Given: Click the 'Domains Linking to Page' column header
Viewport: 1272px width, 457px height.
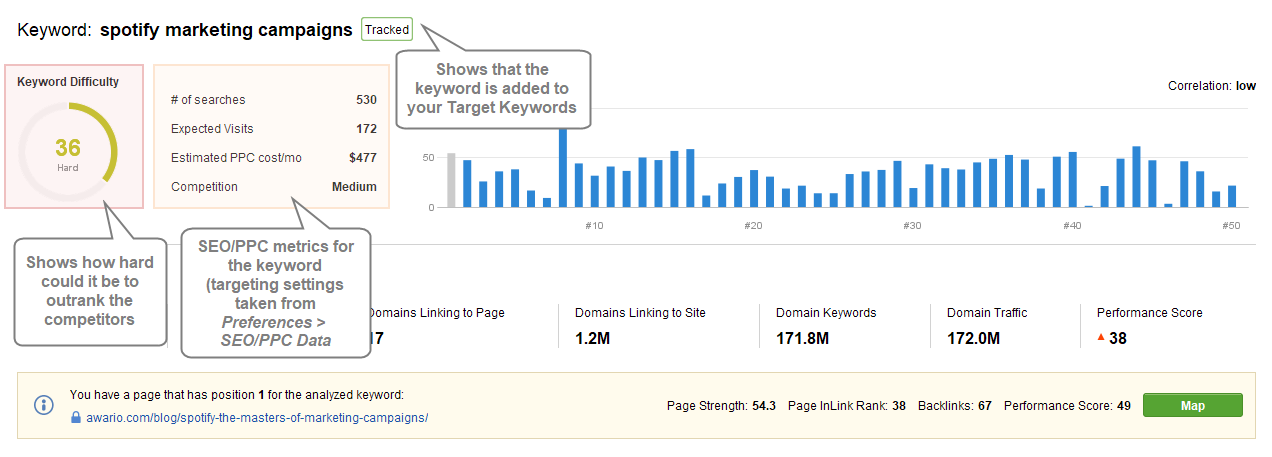Looking at the screenshot, I should click(436, 313).
